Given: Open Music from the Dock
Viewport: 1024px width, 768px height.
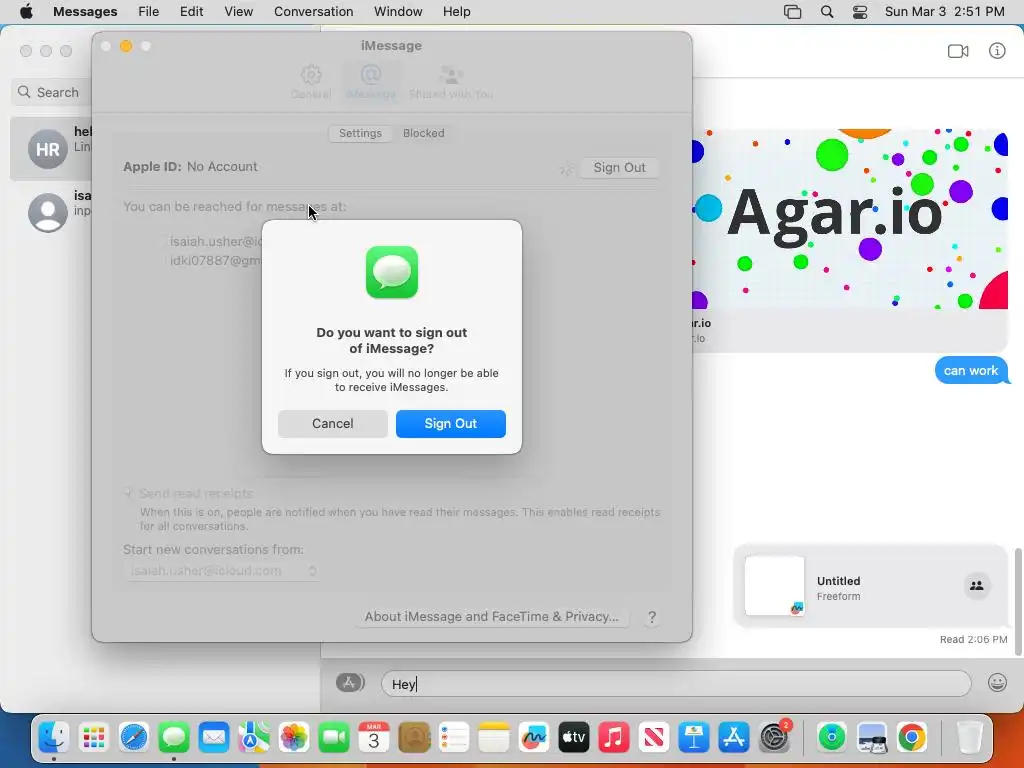Looking at the screenshot, I should coord(614,738).
